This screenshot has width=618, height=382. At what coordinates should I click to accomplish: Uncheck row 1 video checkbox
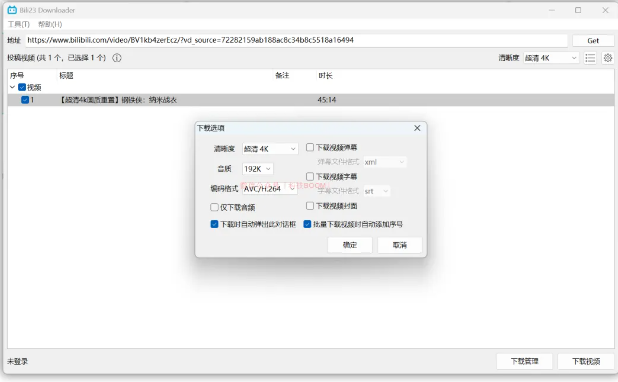(x=25, y=100)
